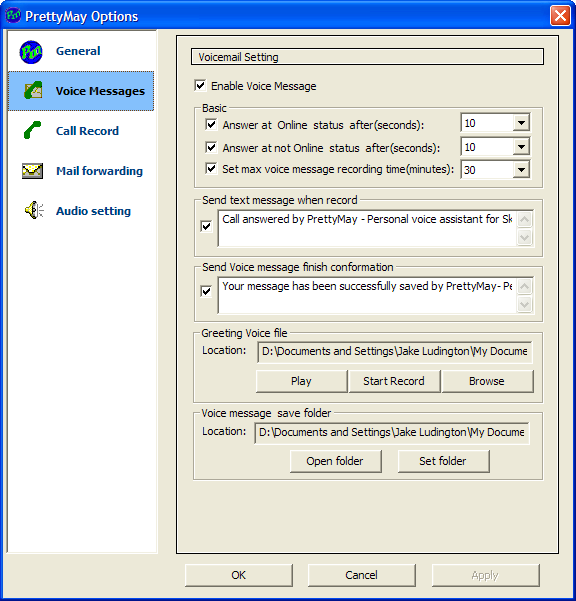Click Start Record button
Viewport: 576px width, 601px height.
[x=394, y=381]
